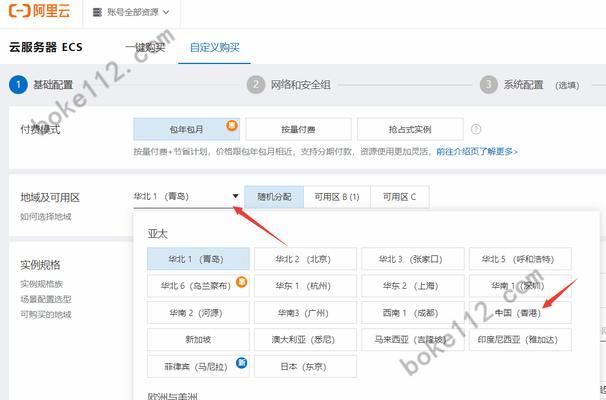Choose 包年包月 billing mode
The width and height of the screenshot is (606, 400).
coord(186,129)
